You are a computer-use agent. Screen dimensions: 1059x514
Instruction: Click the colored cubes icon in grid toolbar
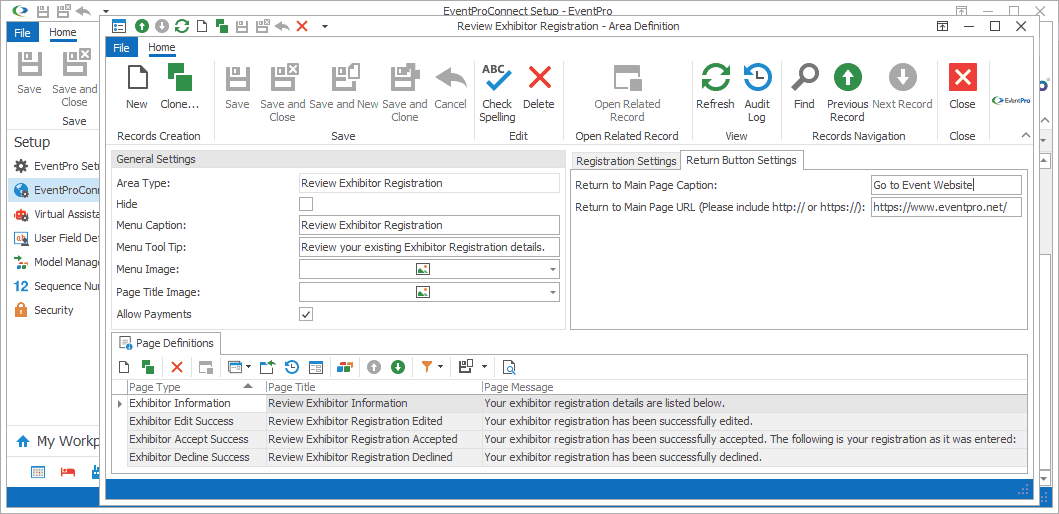tap(345, 367)
